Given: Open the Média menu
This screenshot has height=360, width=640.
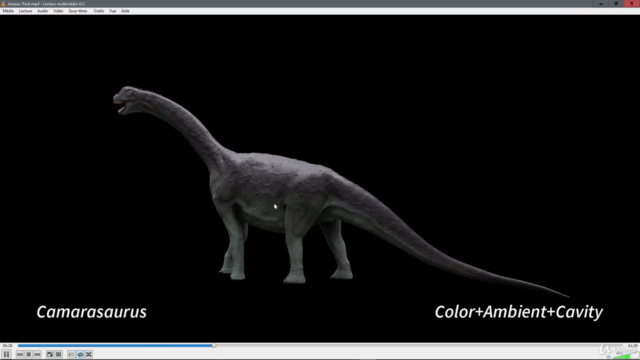Looking at the screenshot, I should coord(8,11).
